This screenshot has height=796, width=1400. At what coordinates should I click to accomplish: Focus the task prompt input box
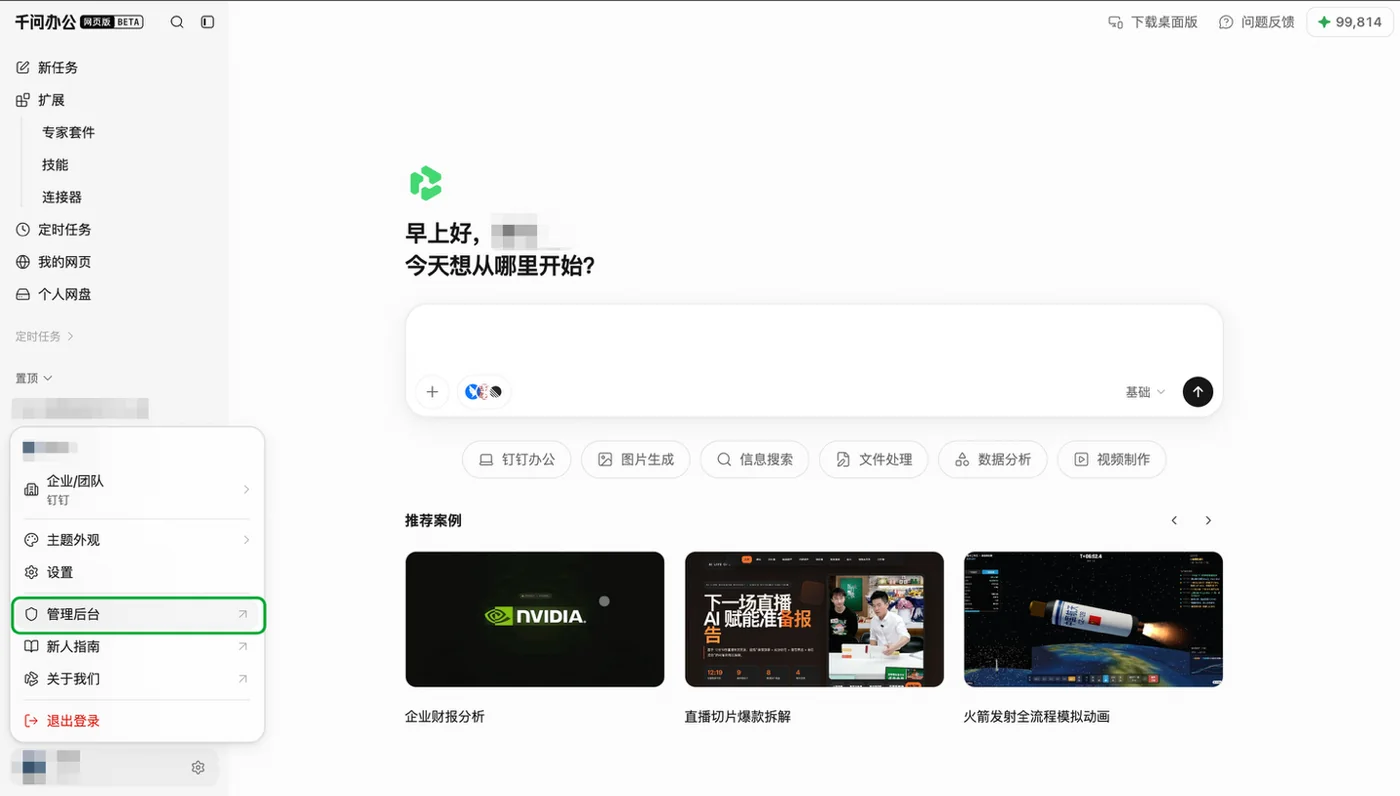[x=814, y=338]
